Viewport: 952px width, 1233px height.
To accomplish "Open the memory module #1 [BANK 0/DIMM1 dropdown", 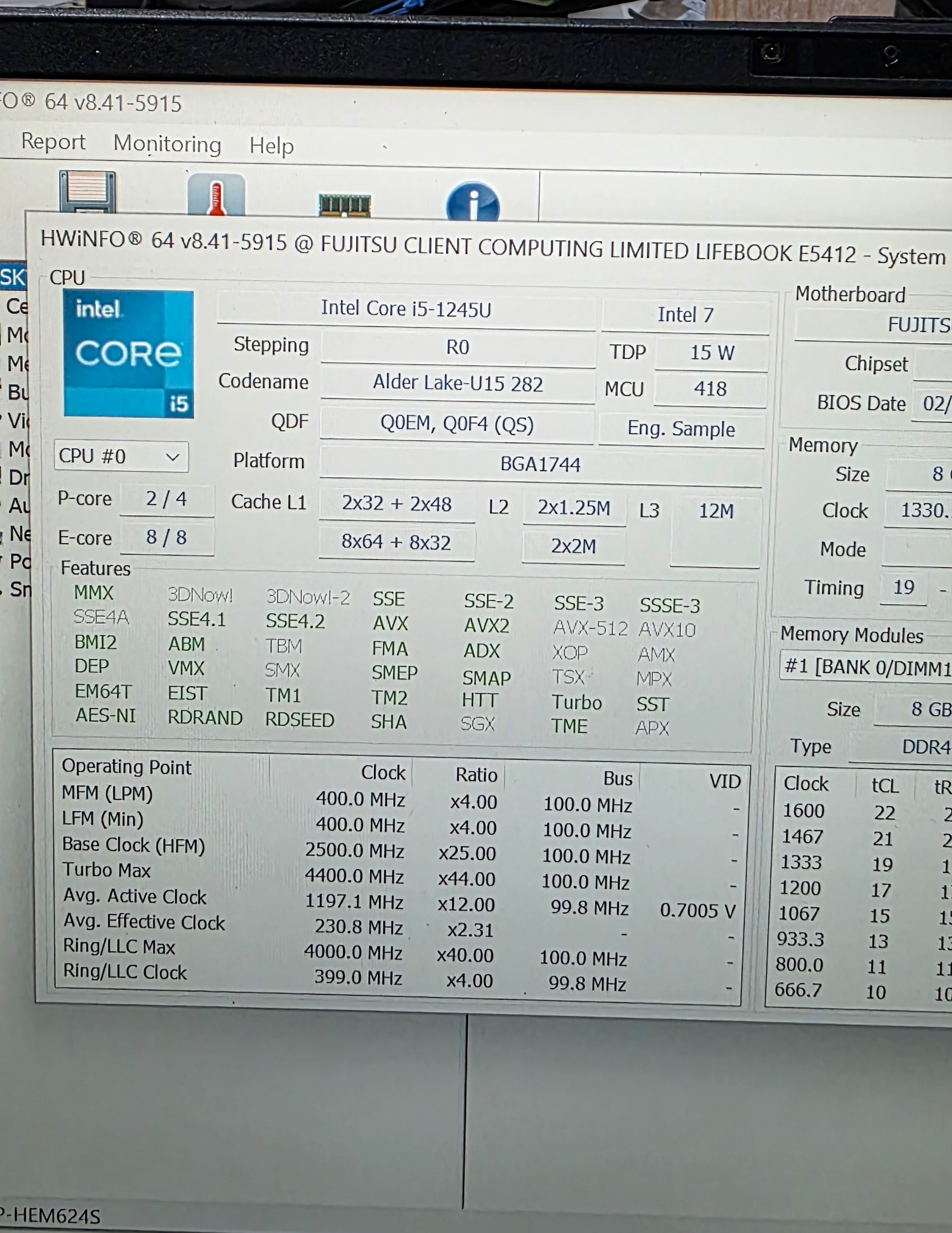I will click(x=865, y=667).
